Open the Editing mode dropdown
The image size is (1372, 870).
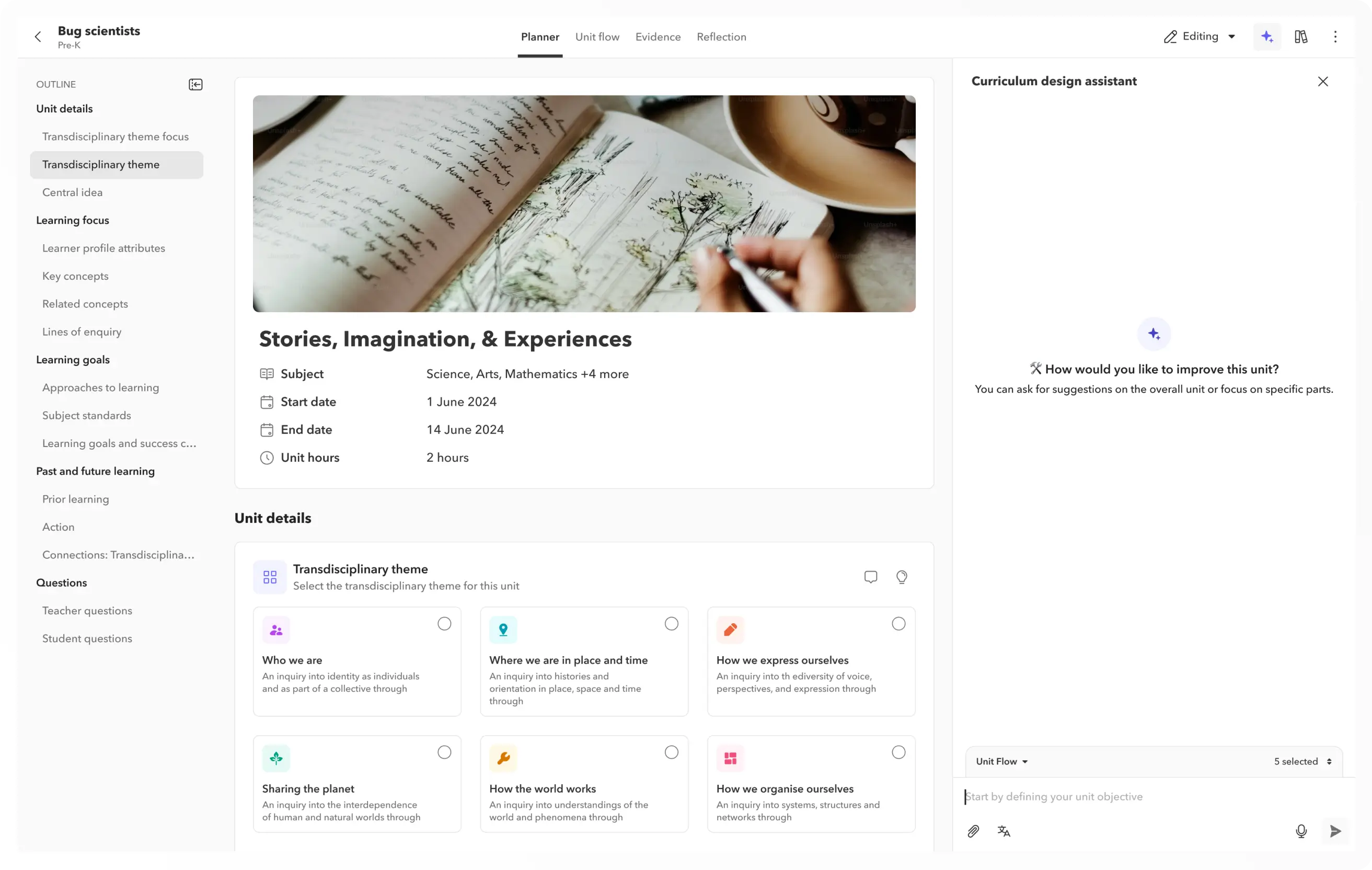click(x=1200, y=37)
